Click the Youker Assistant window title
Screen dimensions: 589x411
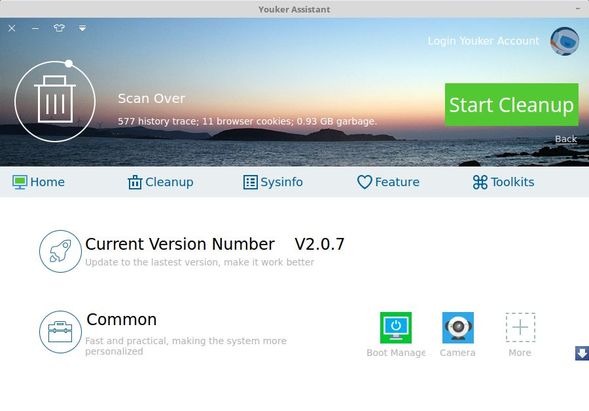coord(294,9)
